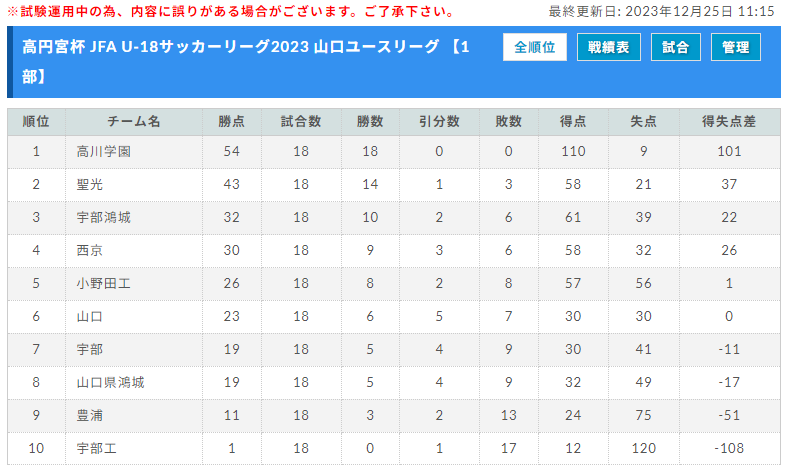Select the 豊浦 team row

pos(394,416)
